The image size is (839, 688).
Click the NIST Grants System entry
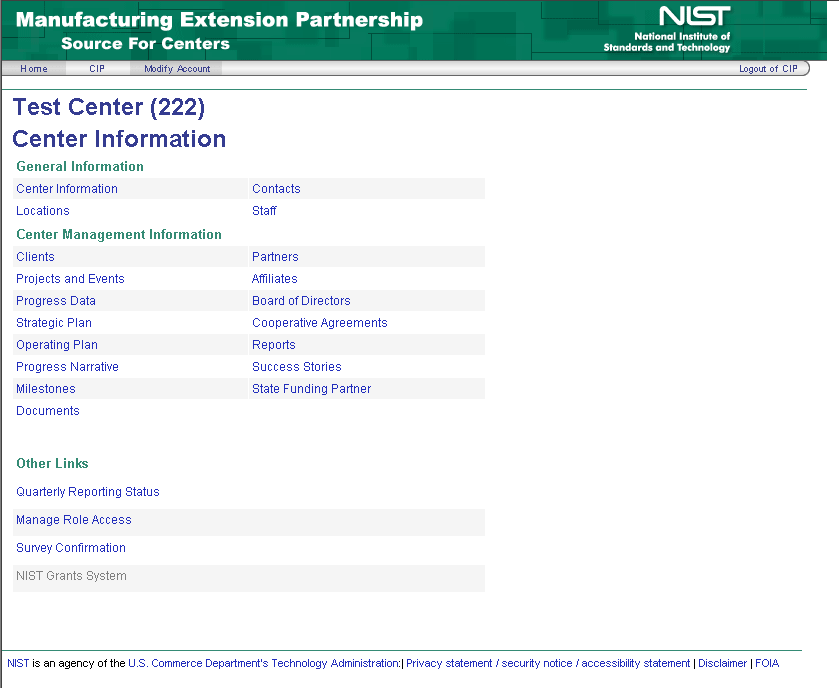tap(71, 576)
